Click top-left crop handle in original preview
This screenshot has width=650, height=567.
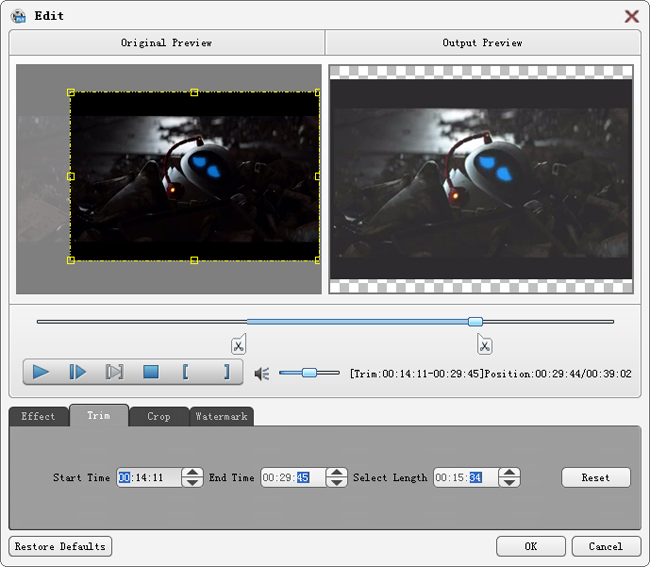pyautogui.click(x=71, y=92)
